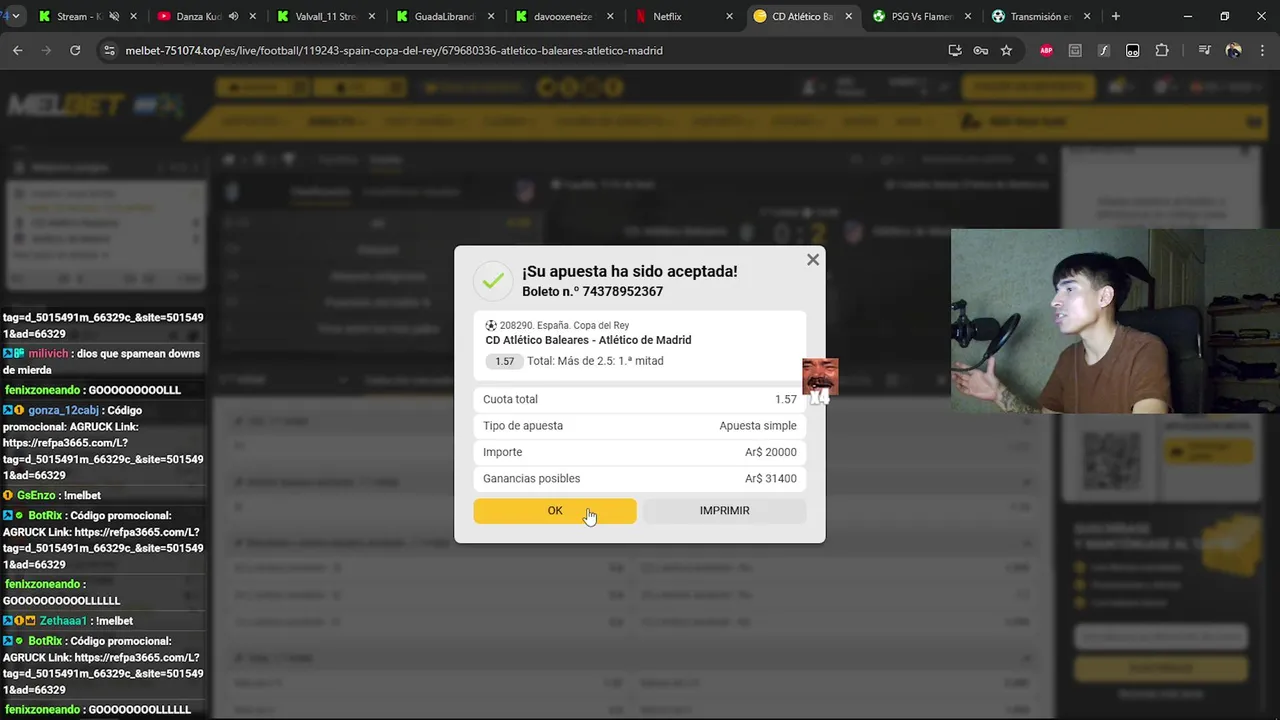
Task: Click the green checkmark success icon
Action: click(x=492, y=281)
